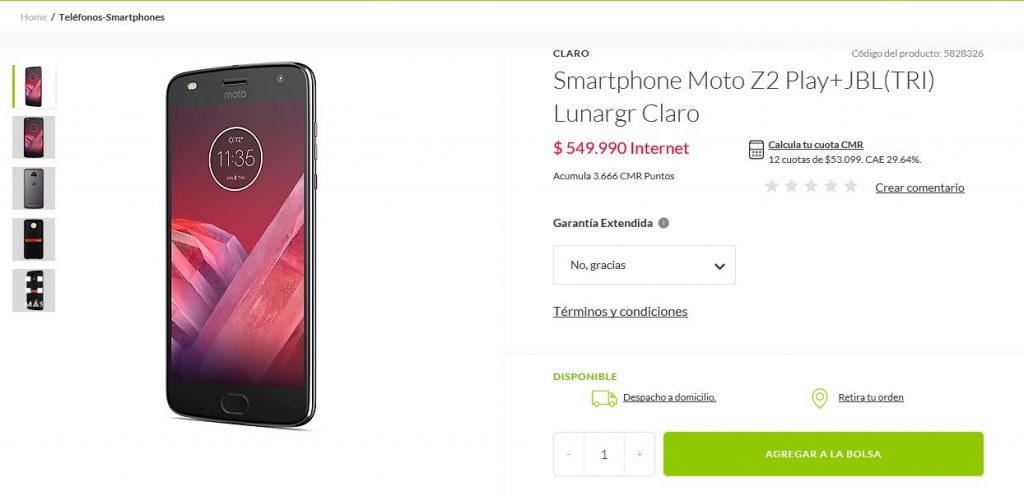1024x496 pixels.
Task: Open the MÁS thumbnail for more images
Action: [33, 290]
